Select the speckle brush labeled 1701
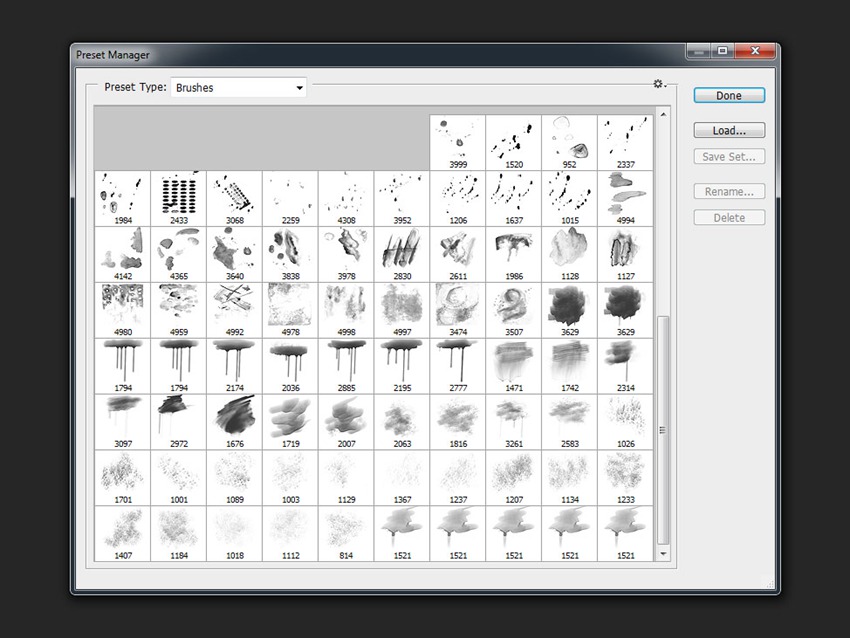 click(x=122, y=477)
